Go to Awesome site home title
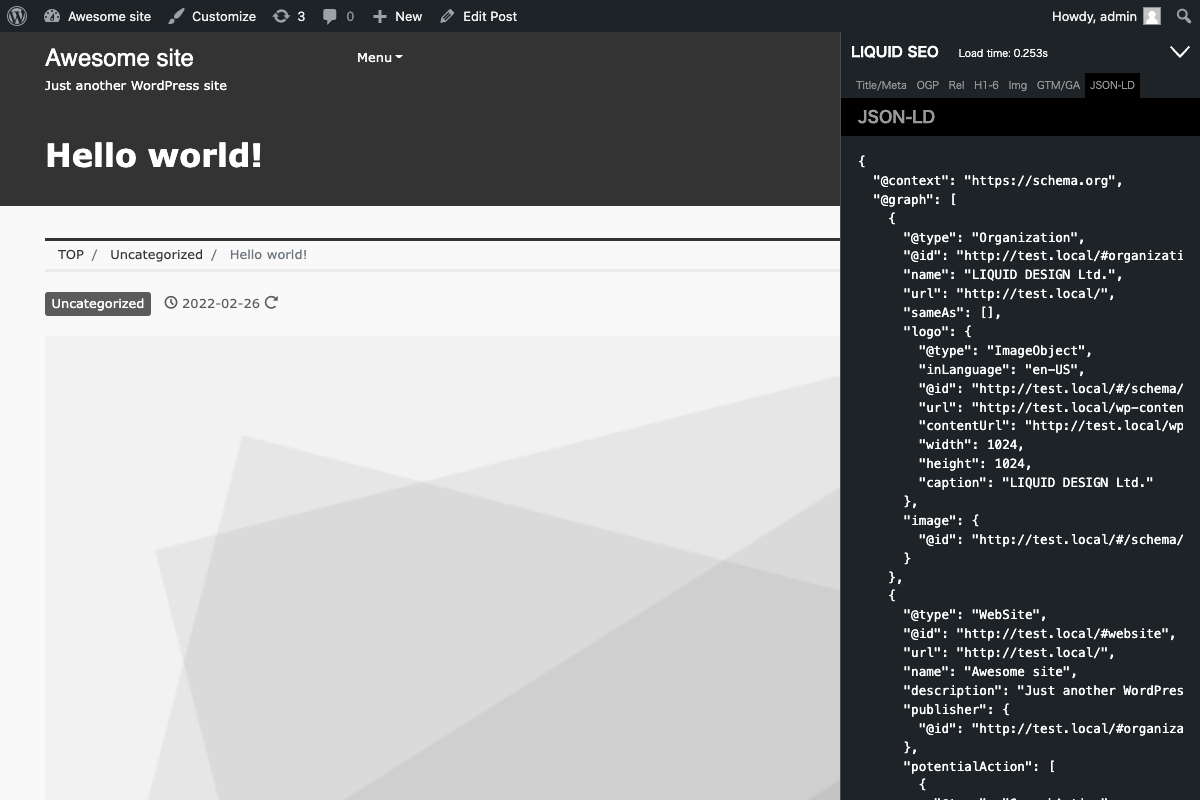Screen dimensions: 1200x800 (119, 58)
